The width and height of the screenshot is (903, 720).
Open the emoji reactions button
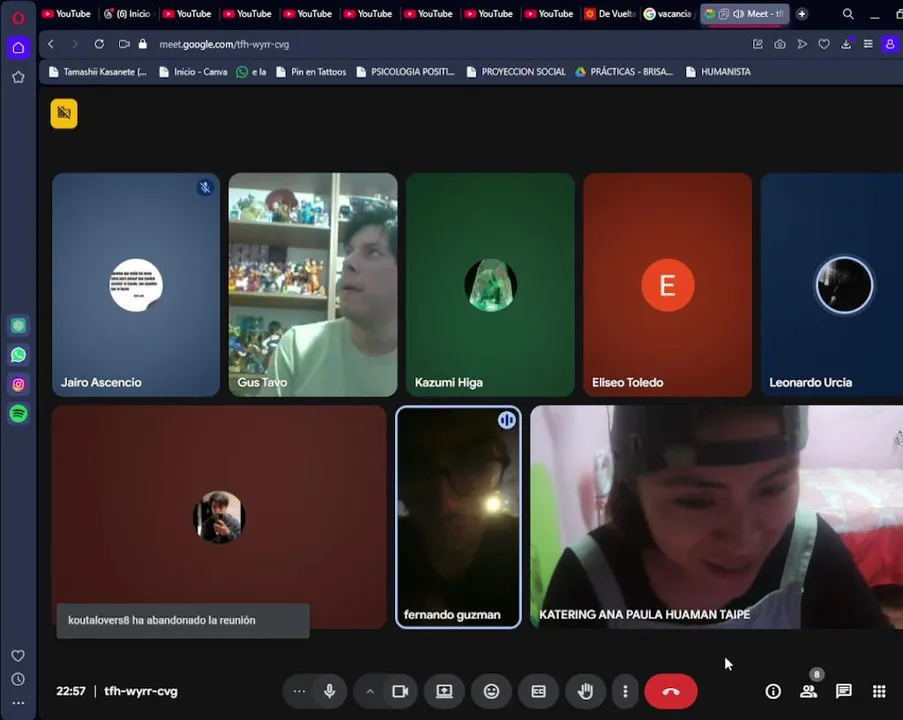[x=491, y=691]
